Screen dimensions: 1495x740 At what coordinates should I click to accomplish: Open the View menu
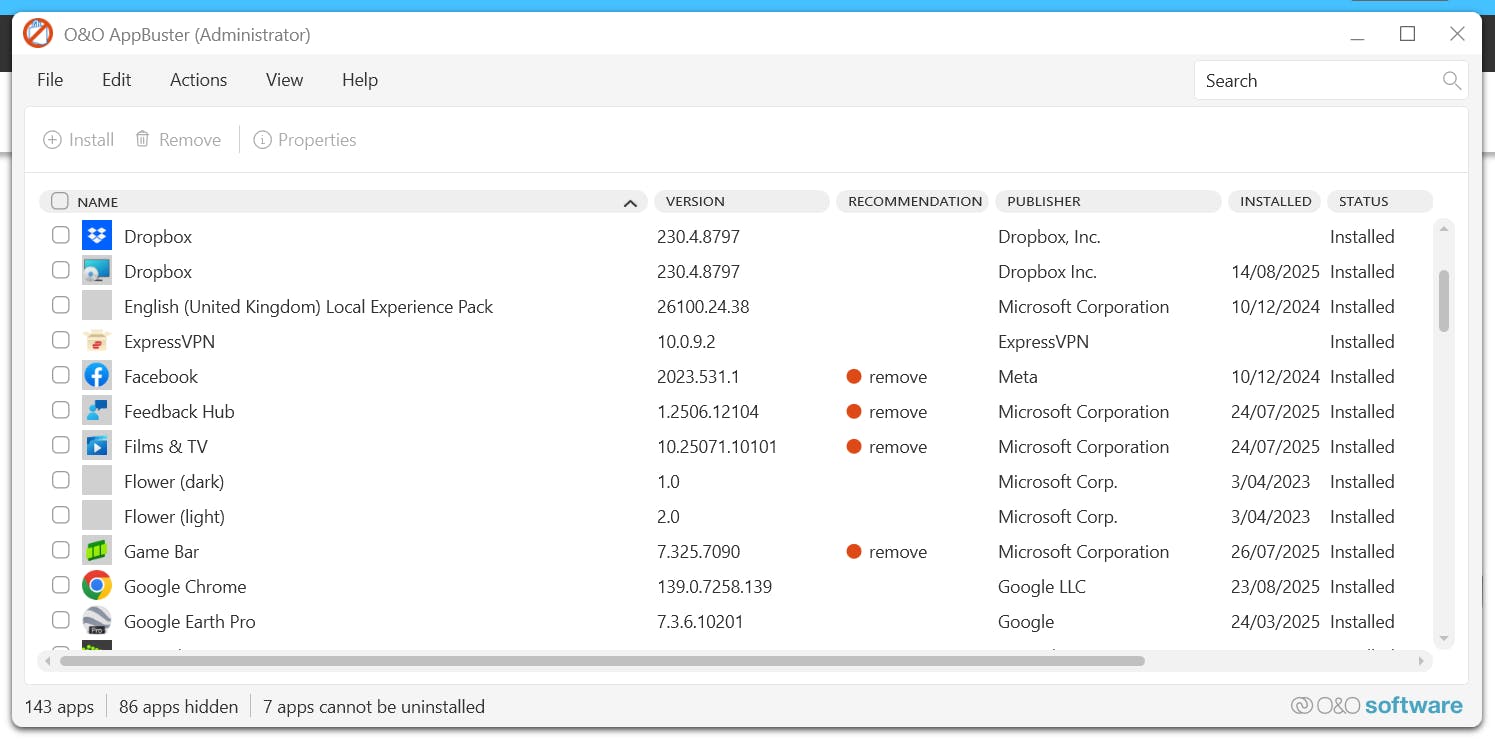coord(284,80)
